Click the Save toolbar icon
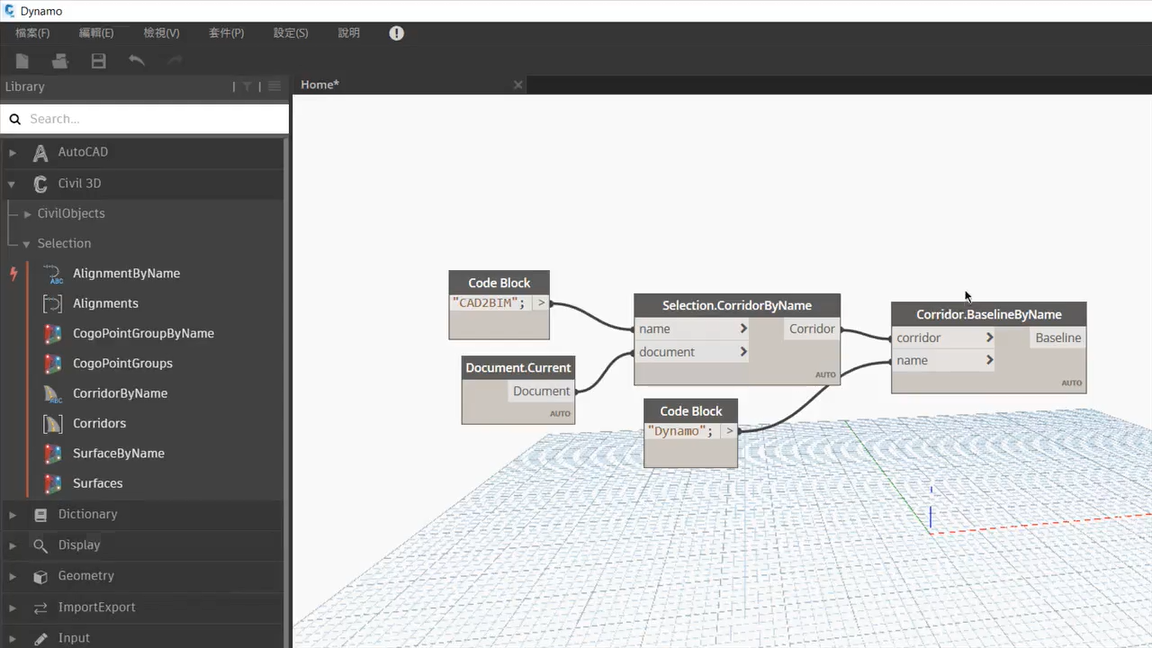This screenshot has height=648, width=1152. click(x=98, y=61)
